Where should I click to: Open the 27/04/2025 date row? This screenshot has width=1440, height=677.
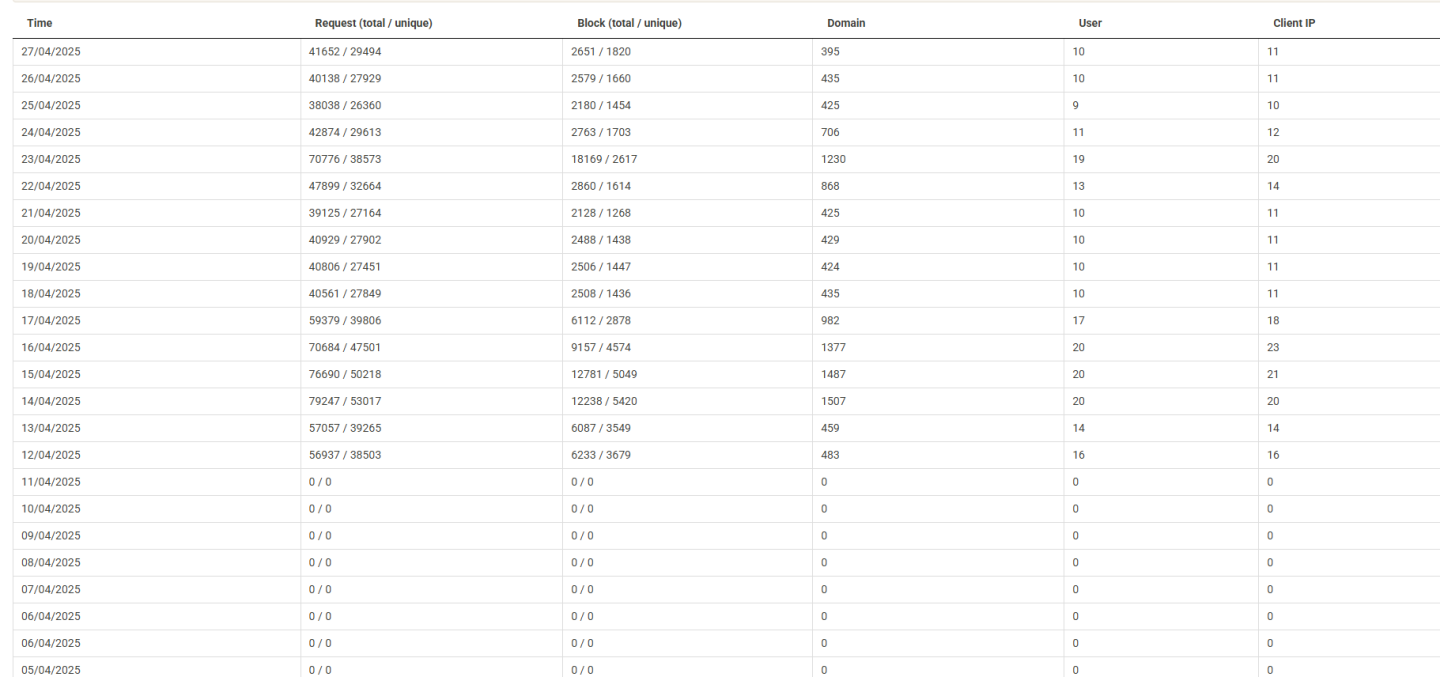click(x=51, y=51)
